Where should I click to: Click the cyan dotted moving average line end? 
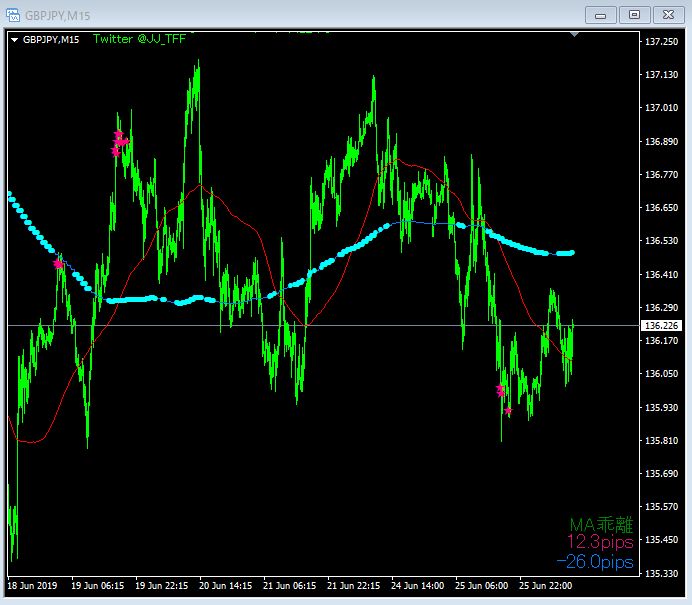pyautogui.click(x=572, y=253)
